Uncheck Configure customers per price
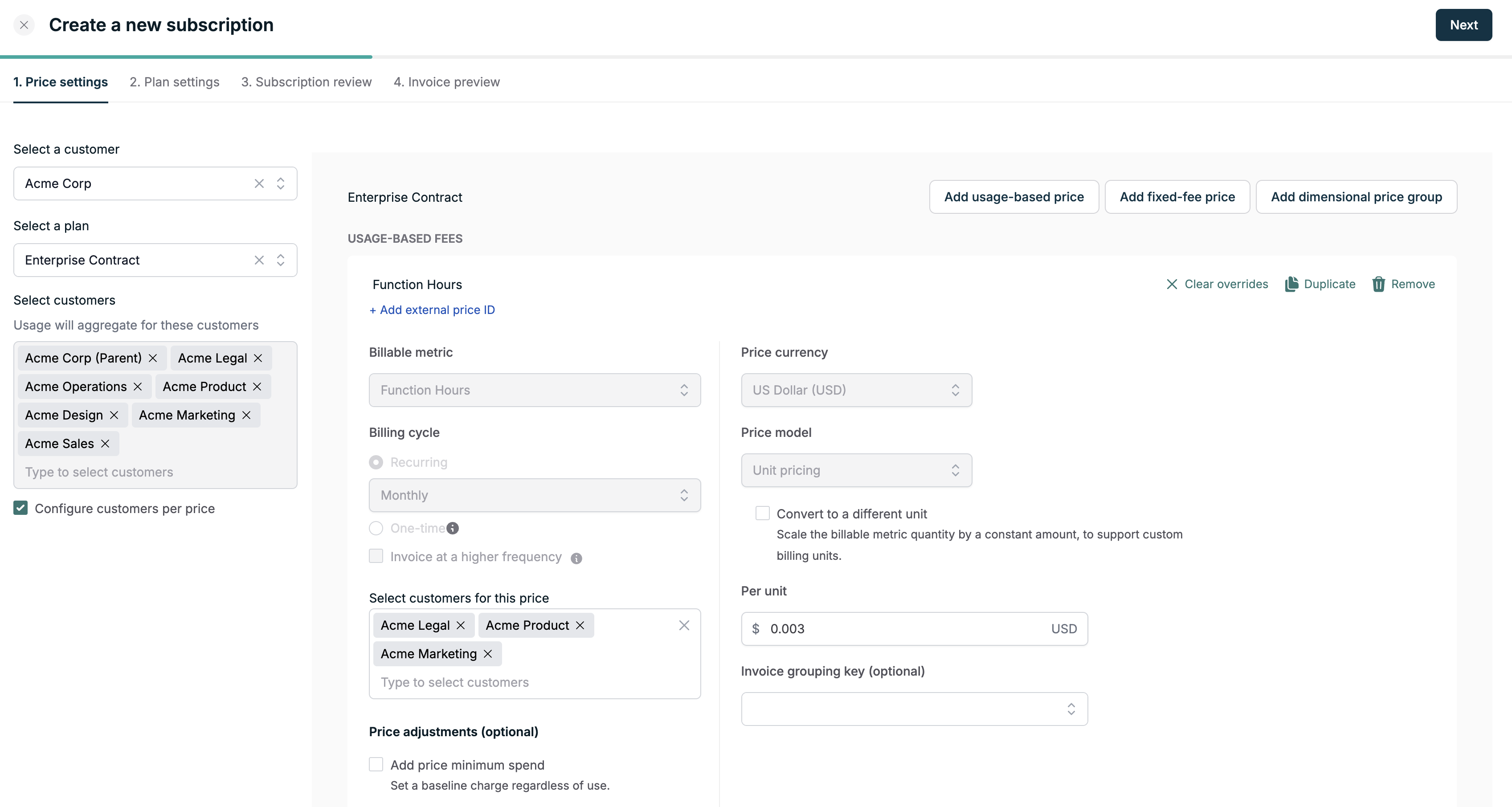 click(20, 508)
